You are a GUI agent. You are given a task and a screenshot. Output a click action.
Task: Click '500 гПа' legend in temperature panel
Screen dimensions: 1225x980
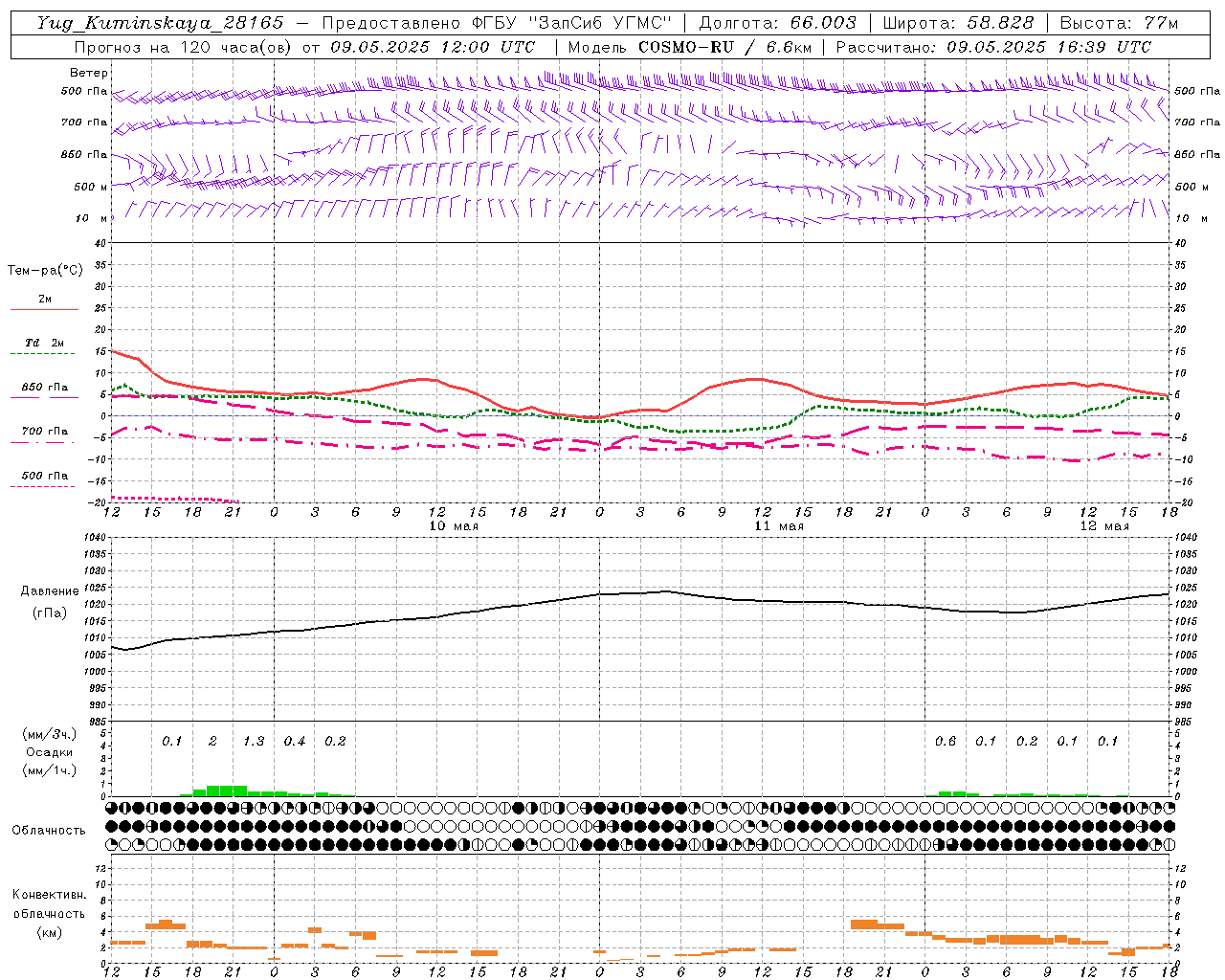pyautogui.click(x=44, y=476)
